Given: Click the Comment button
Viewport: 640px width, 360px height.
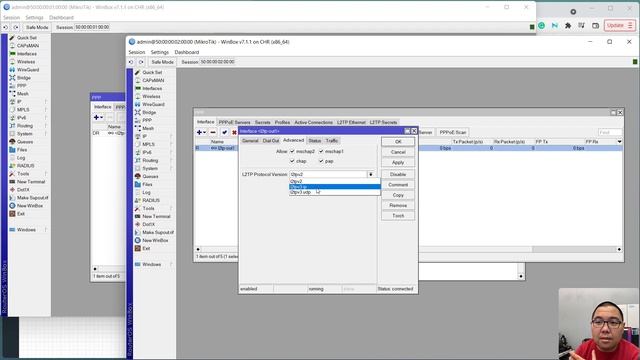Looking at the screenshot, I should [398, 185].
